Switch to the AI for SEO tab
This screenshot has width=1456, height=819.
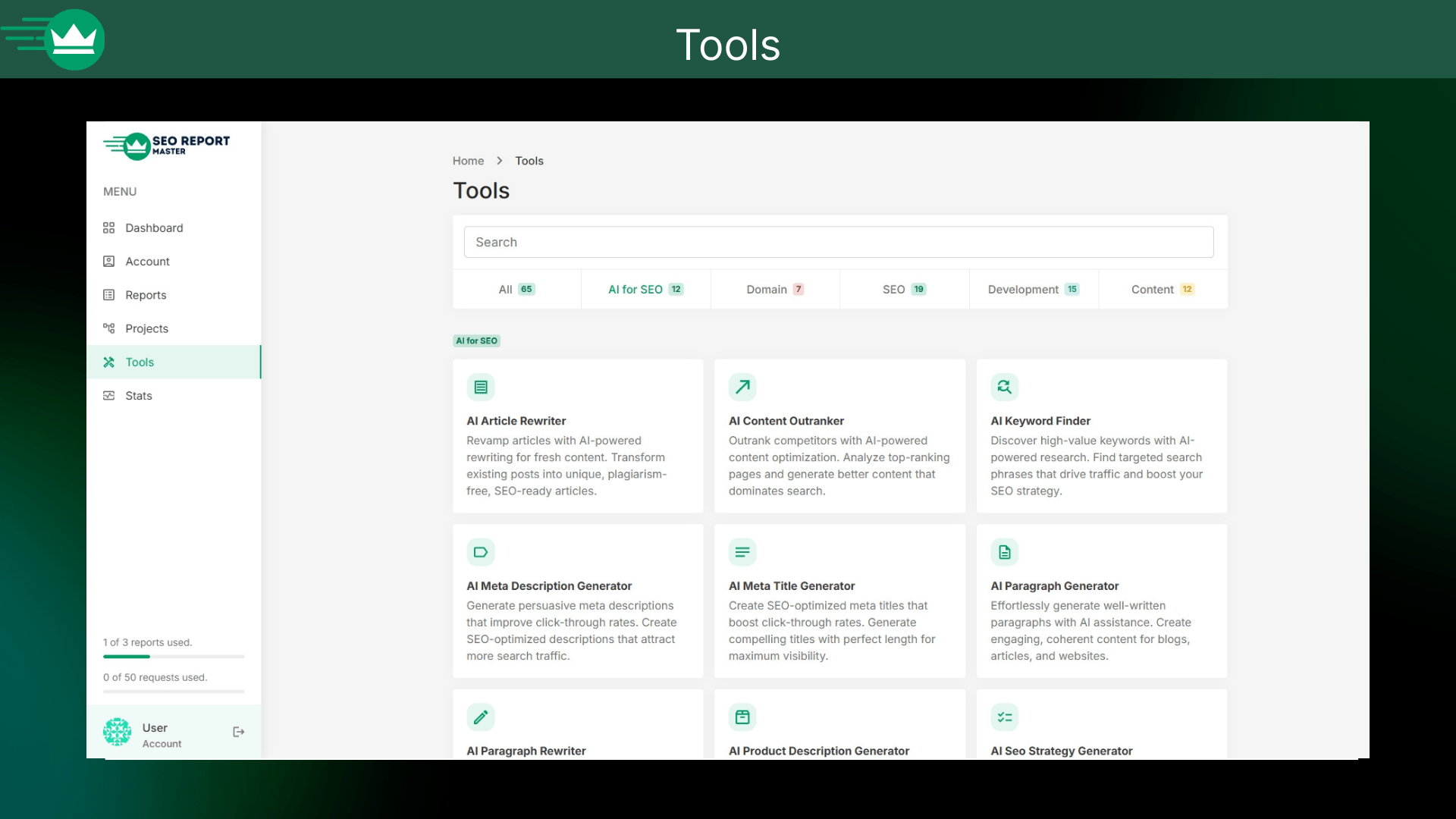click(645, 289)
